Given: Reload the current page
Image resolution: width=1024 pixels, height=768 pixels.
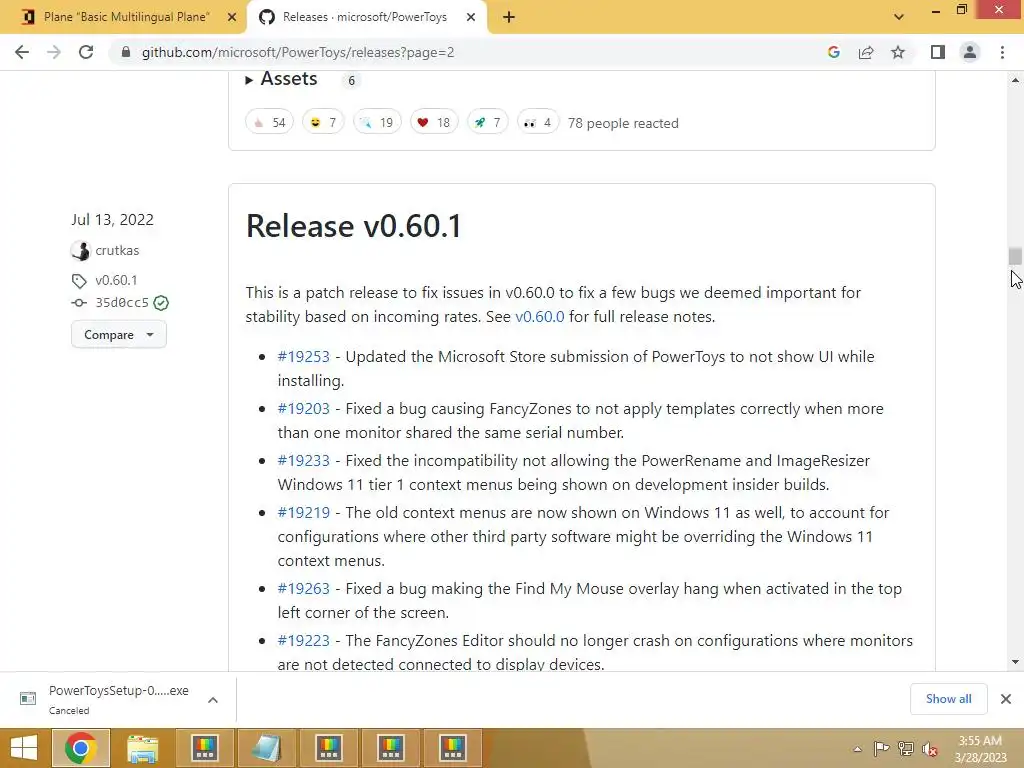Looking at the screenshot, I should click(x=86, y=52).
